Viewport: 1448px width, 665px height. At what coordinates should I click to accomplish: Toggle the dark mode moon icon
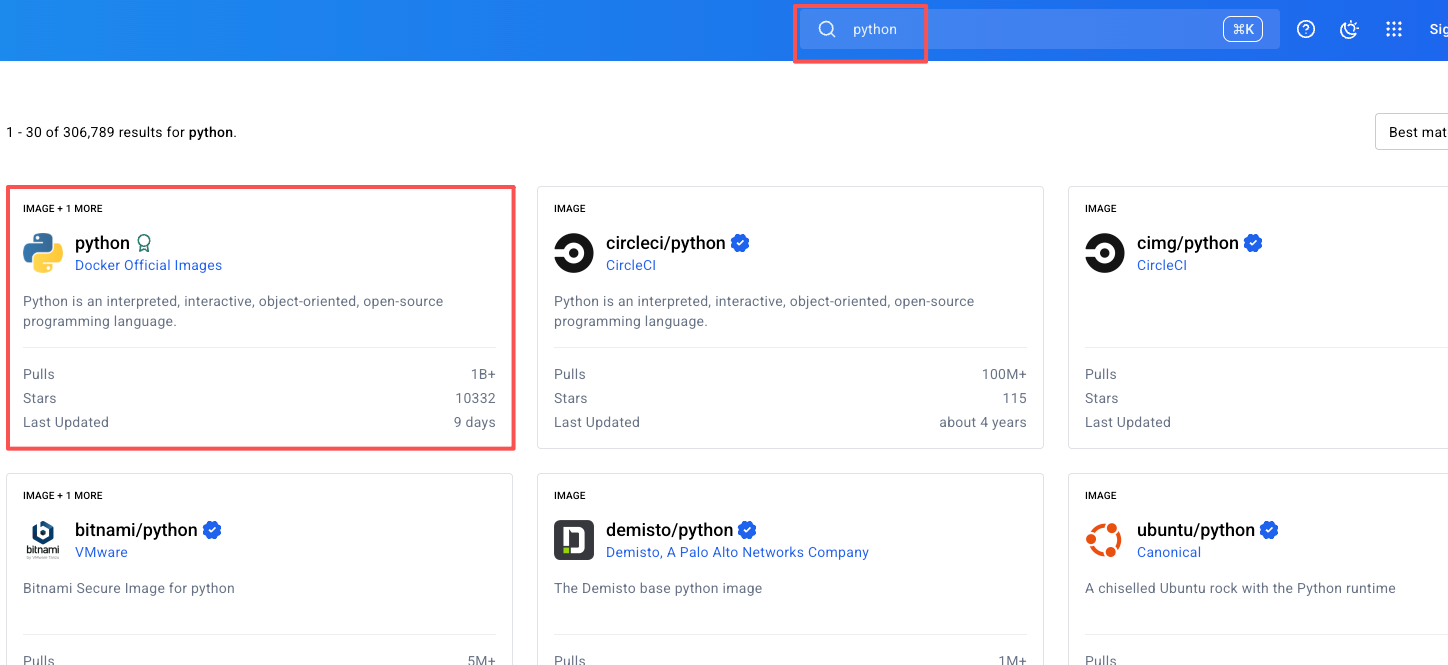click(x=1350, y=29)
